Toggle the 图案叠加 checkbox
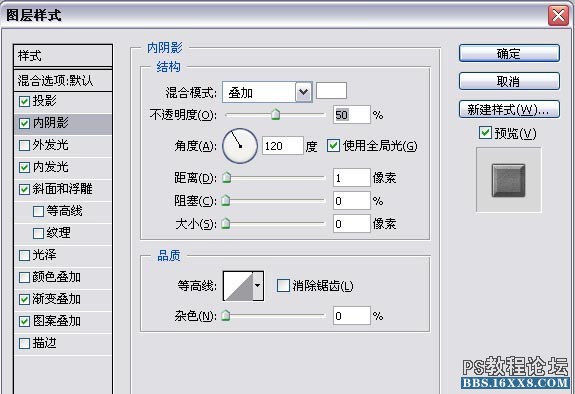Viewport: 575px width, 394px height. point(24,321)
